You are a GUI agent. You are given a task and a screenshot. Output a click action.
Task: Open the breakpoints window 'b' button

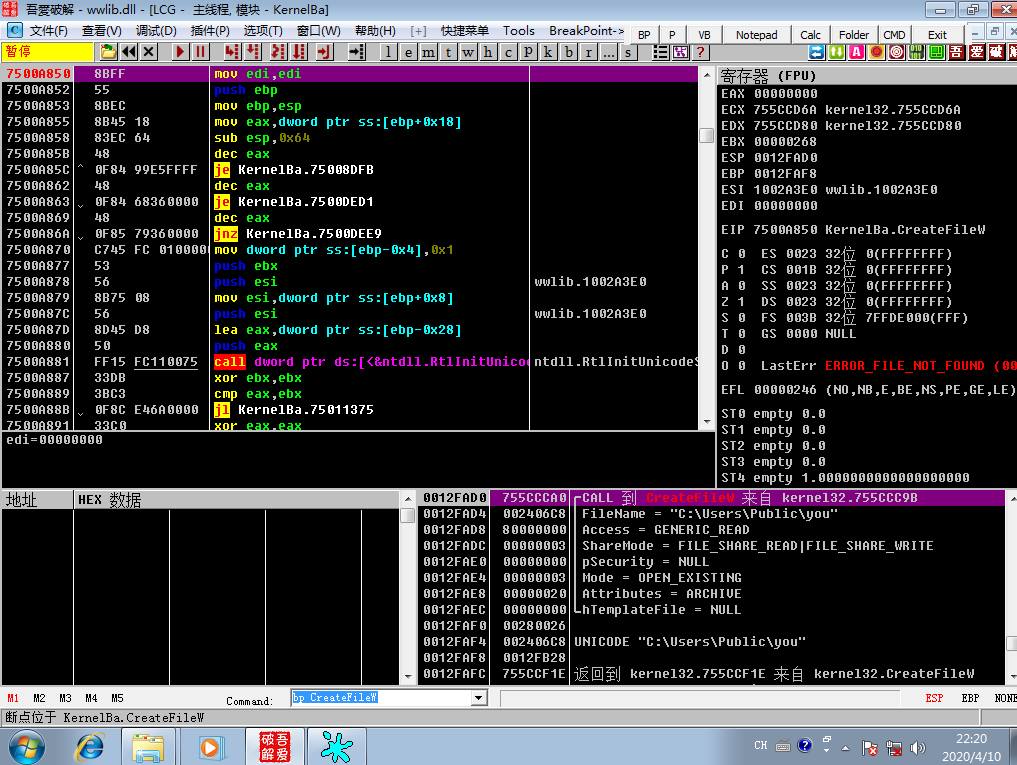pos(569,52)
